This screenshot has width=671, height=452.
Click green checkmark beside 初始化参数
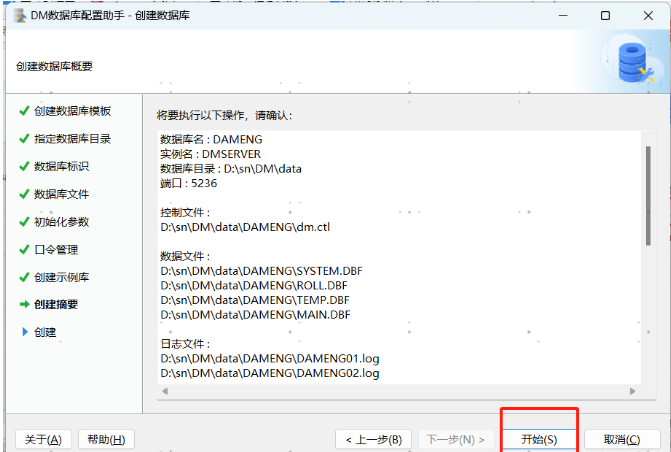point(24,221)
